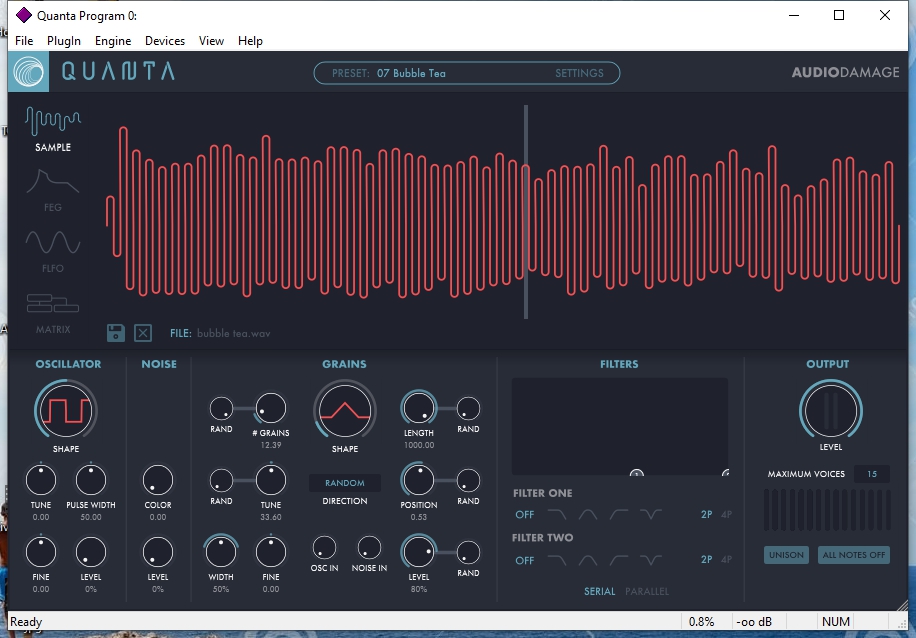The height and width of the screenshot is (638, 916).
Task: Click the output LEVEL knob
Action: click(831, 411)
